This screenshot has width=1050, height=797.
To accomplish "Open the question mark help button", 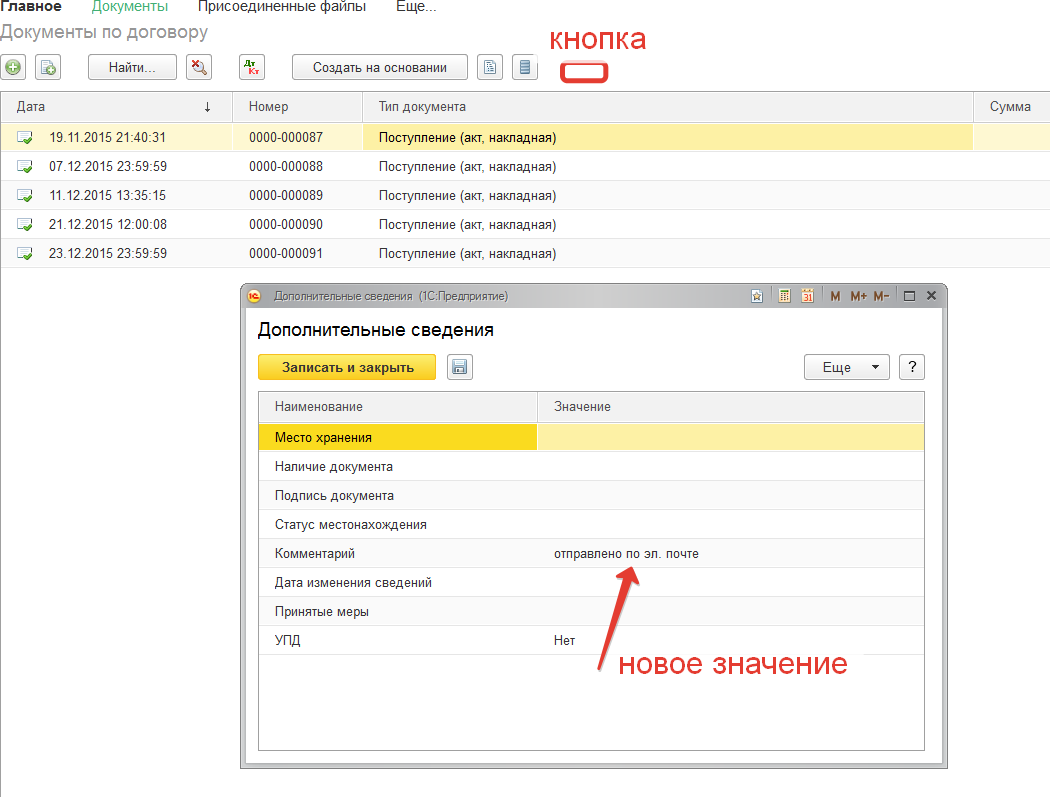I will (911, 367).
